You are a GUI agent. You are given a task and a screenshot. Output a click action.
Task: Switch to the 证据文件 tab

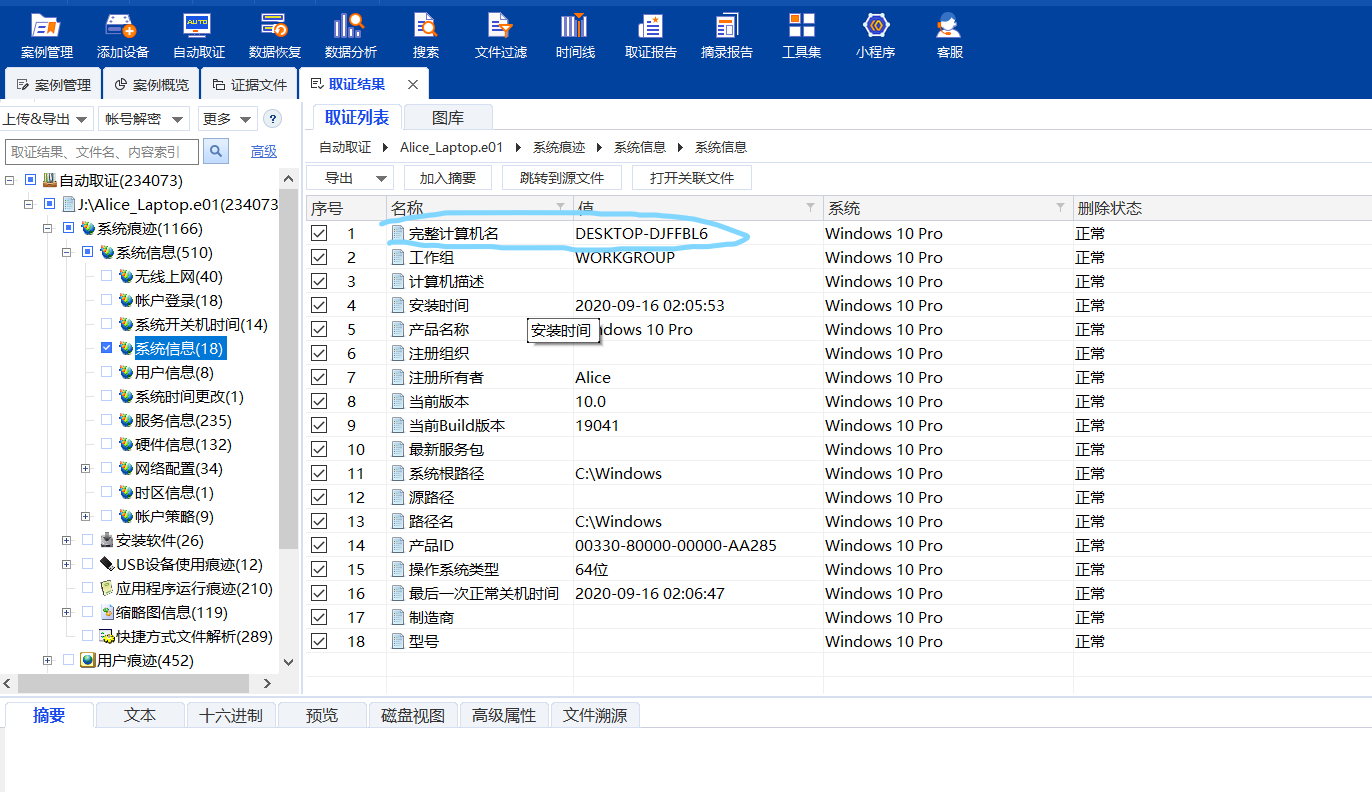pos(249,84)
